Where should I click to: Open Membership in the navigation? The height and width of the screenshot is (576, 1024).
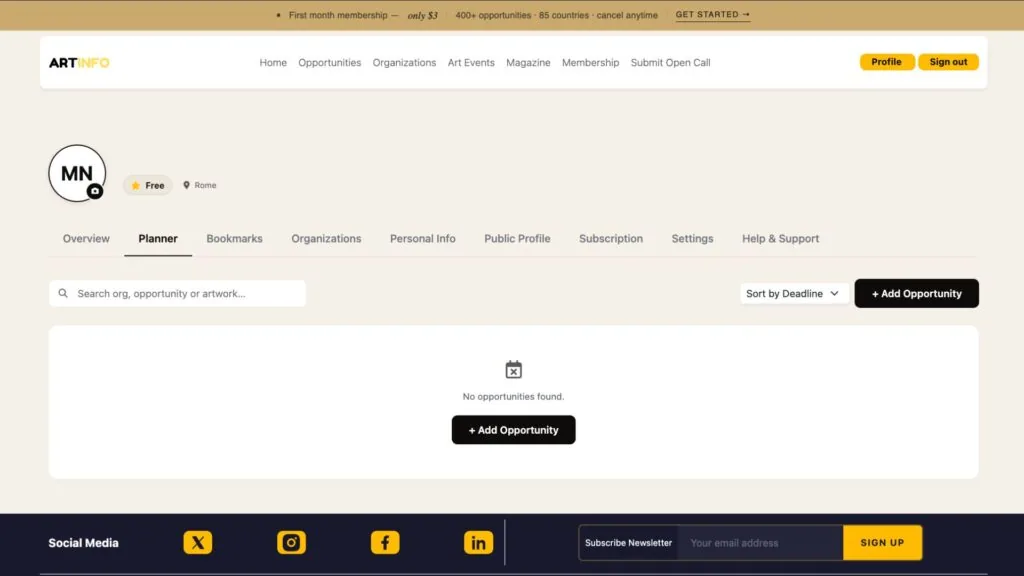(x=590, y=63)
